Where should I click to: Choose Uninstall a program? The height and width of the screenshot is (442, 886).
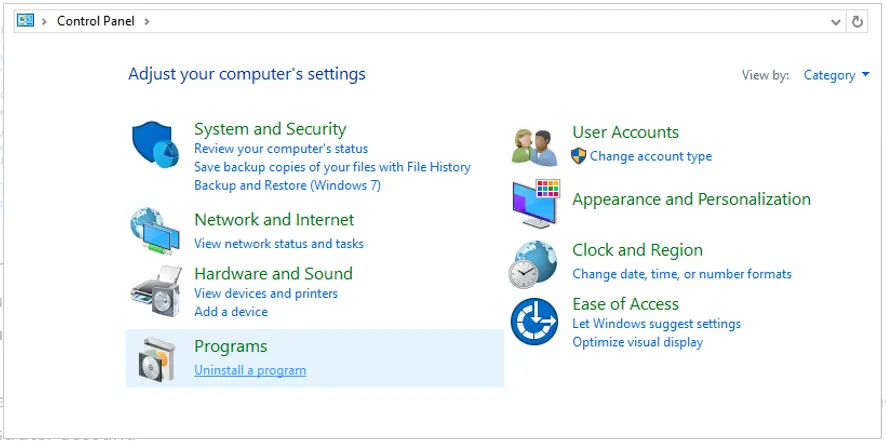tap(250, 370)
